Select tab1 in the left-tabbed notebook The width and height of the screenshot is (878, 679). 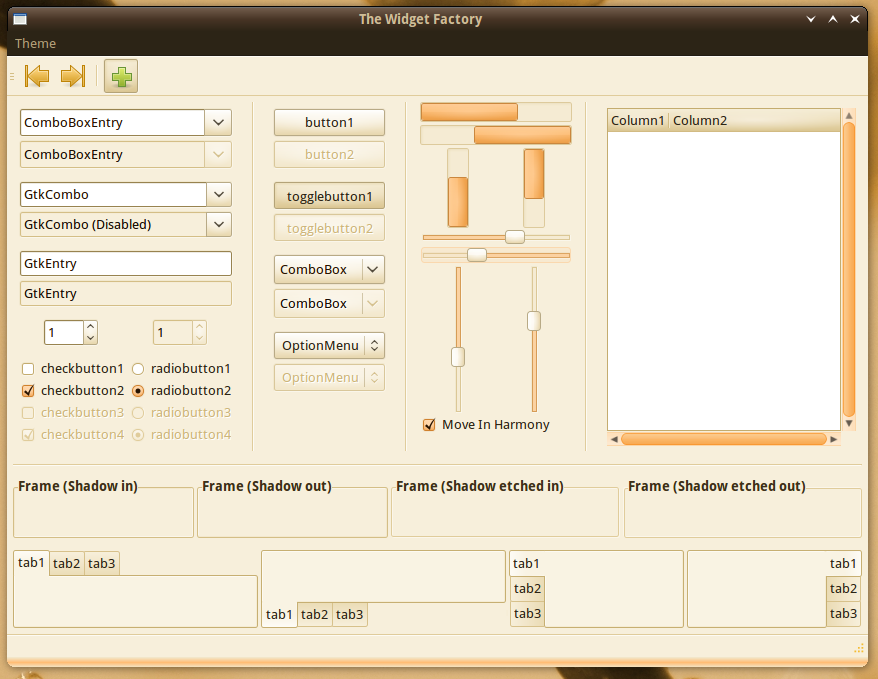526,564
